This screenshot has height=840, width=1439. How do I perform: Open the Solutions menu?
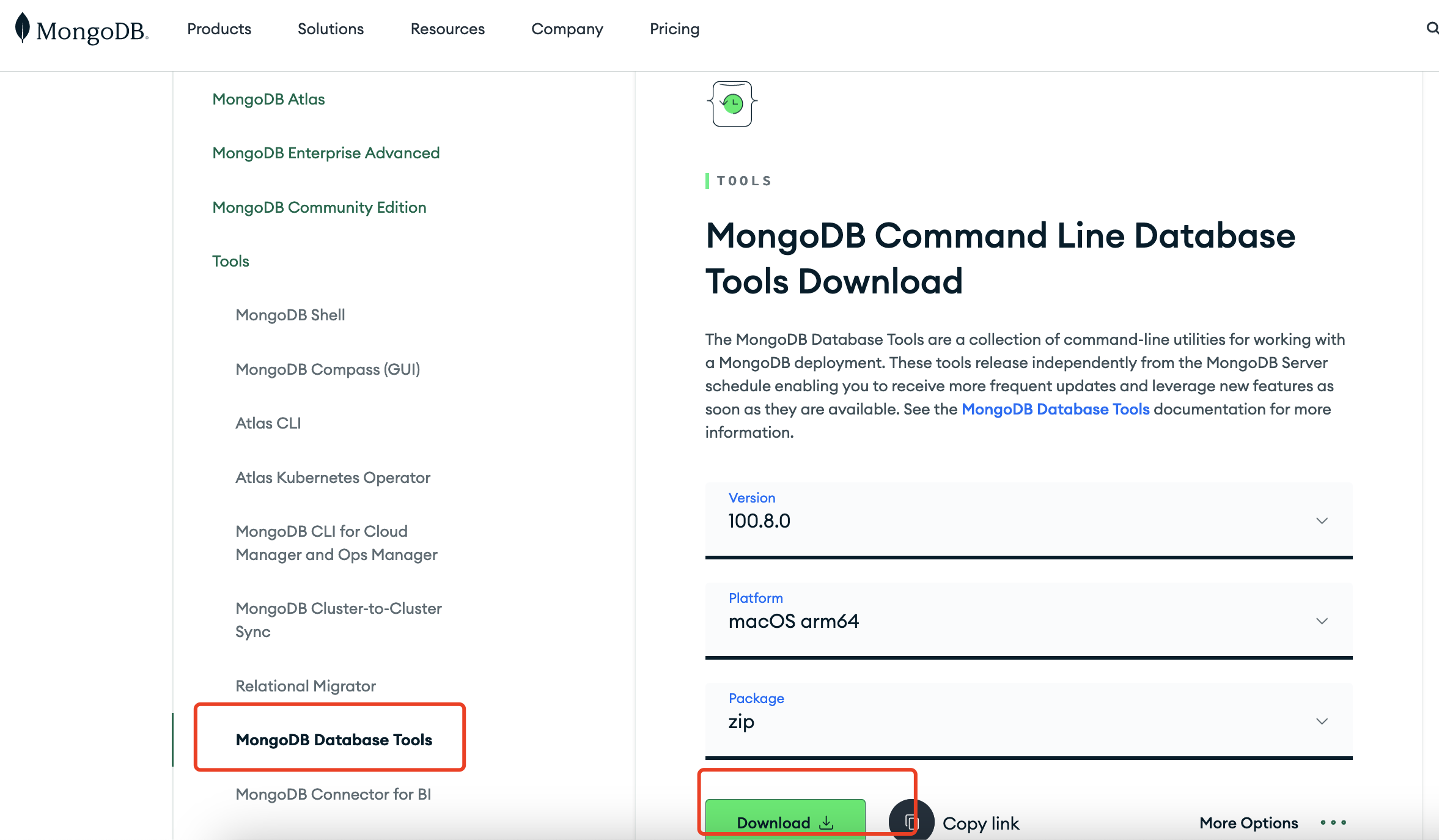pyautogui.click(x=330, y=29)
